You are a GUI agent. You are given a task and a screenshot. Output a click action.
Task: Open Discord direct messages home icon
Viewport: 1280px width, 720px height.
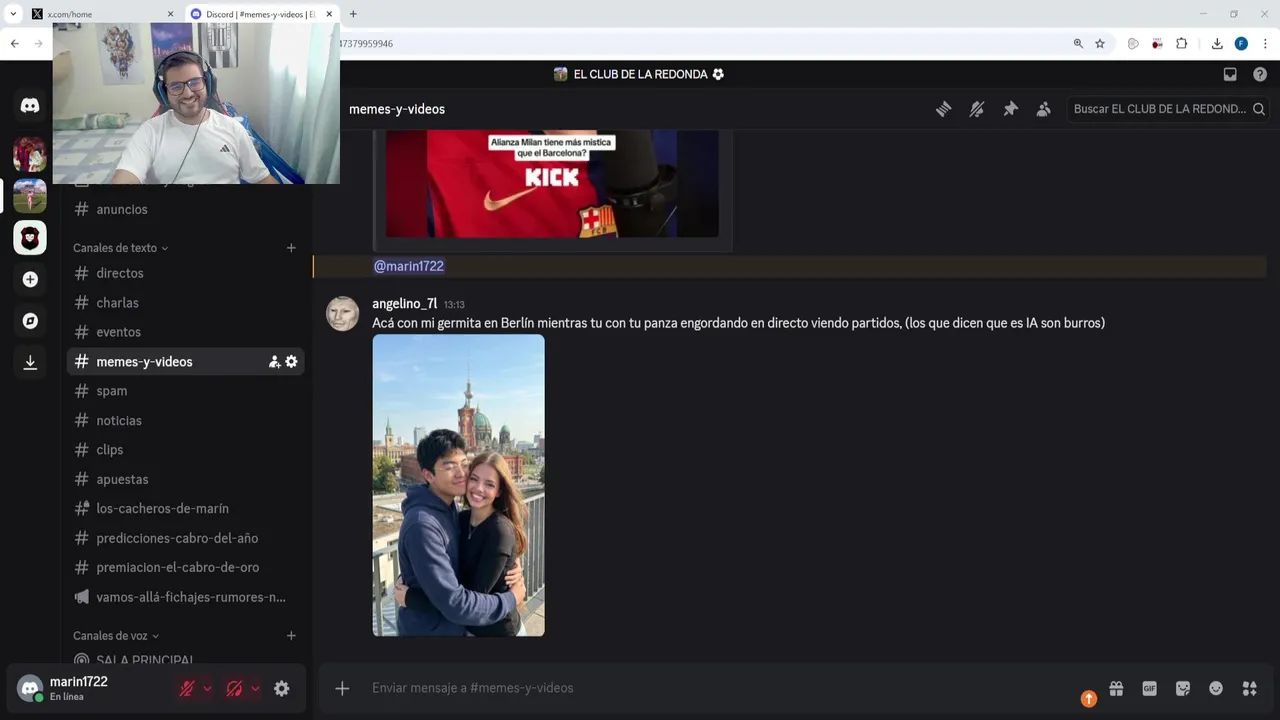[30, 106]
